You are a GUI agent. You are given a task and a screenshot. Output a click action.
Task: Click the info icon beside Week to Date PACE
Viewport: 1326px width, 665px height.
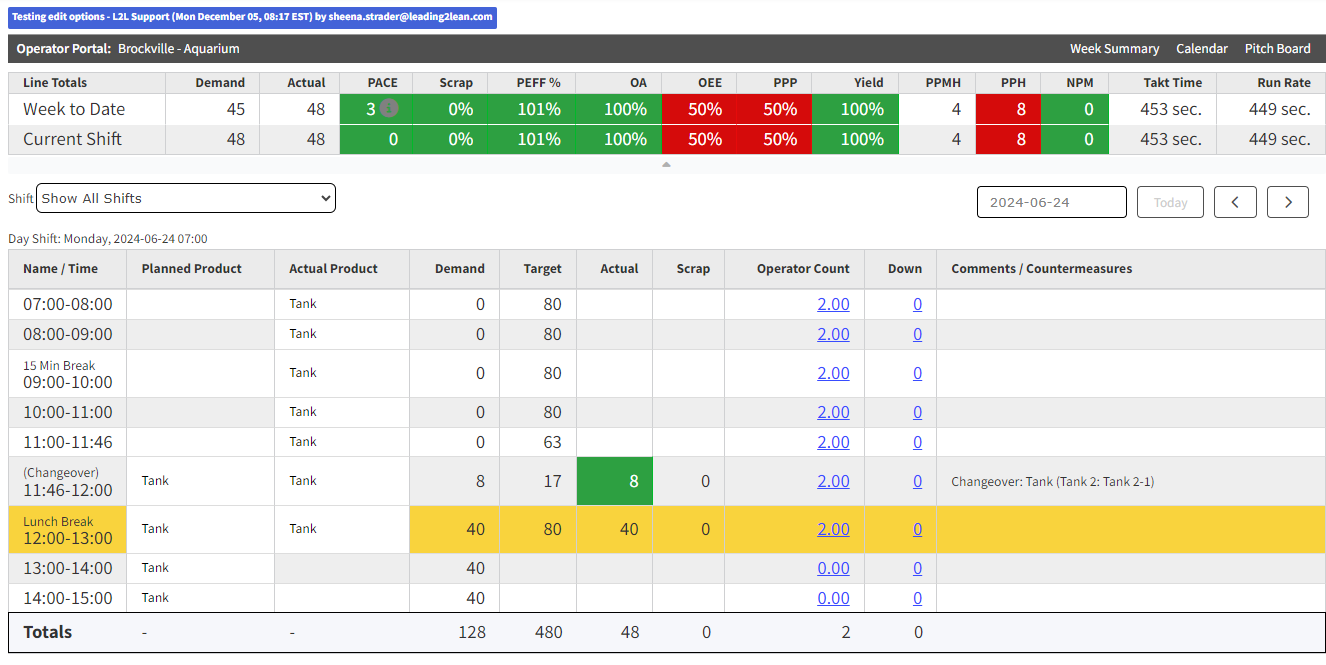click(389, 109)
